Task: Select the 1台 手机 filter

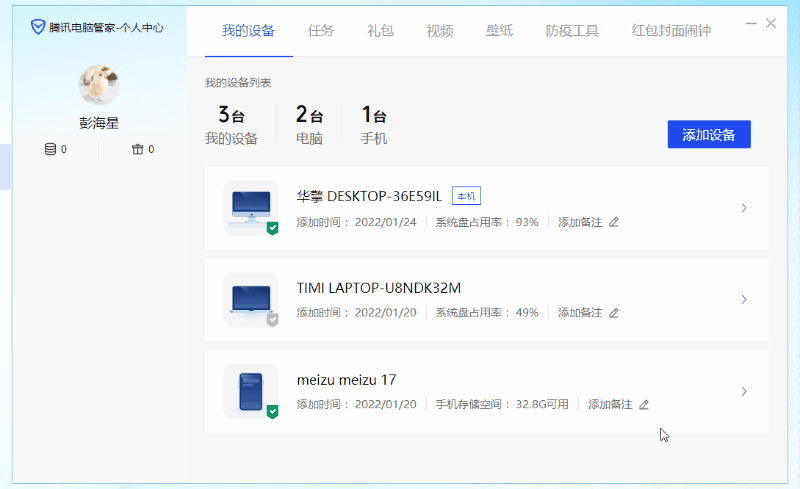Action: click(x=374, y=125)
